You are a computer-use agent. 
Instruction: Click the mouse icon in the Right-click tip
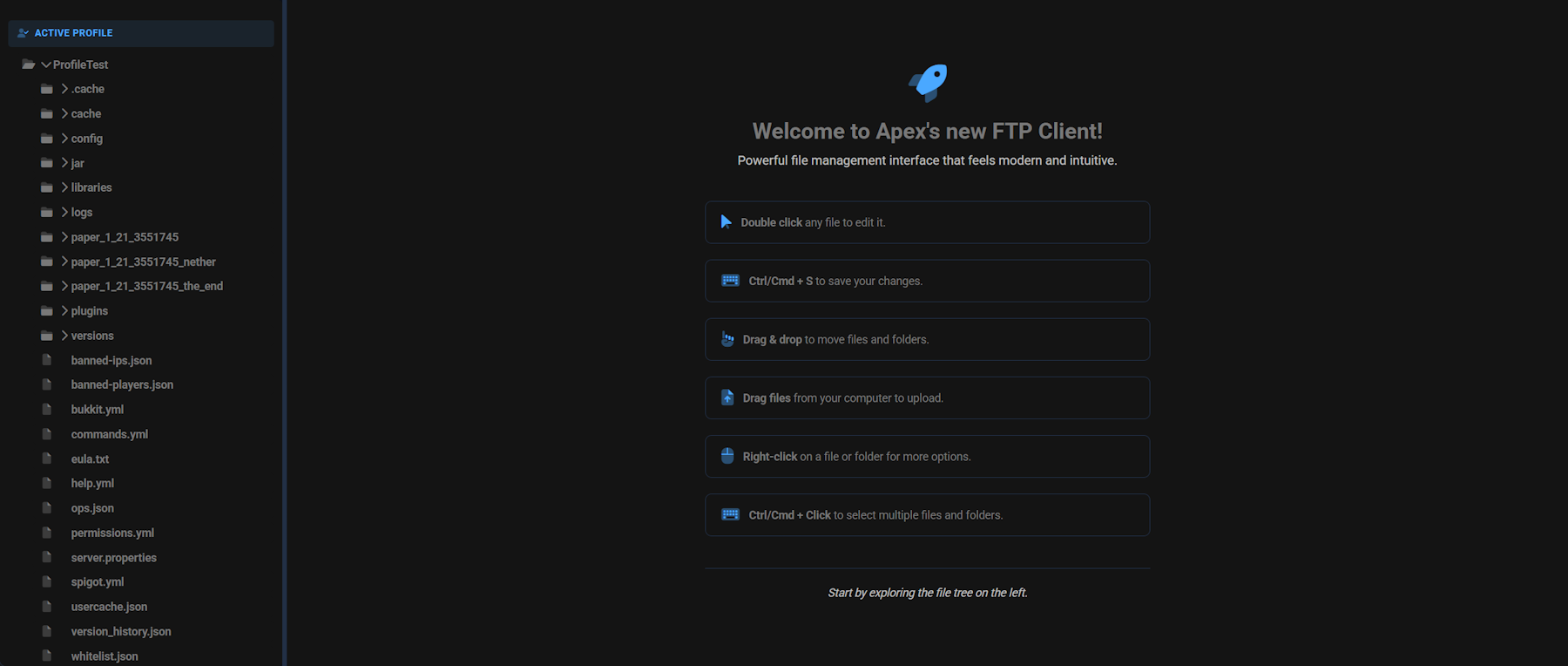point(727,455)
